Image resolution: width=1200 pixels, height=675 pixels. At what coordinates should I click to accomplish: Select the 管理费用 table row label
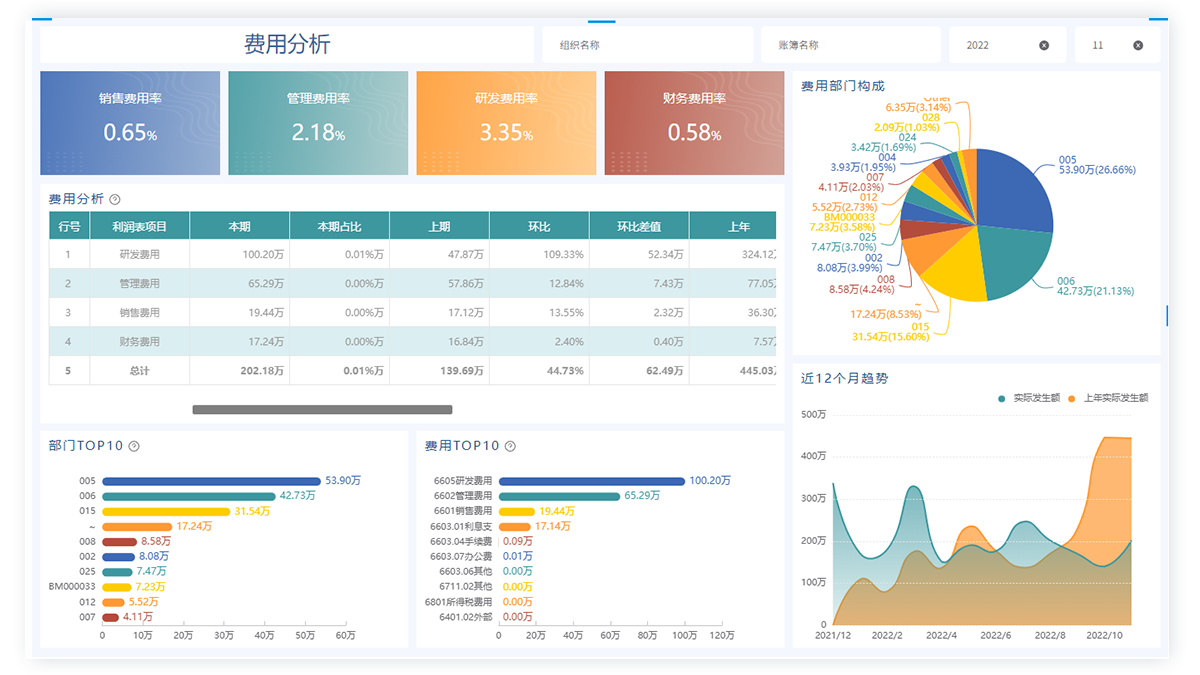(139, 284)
